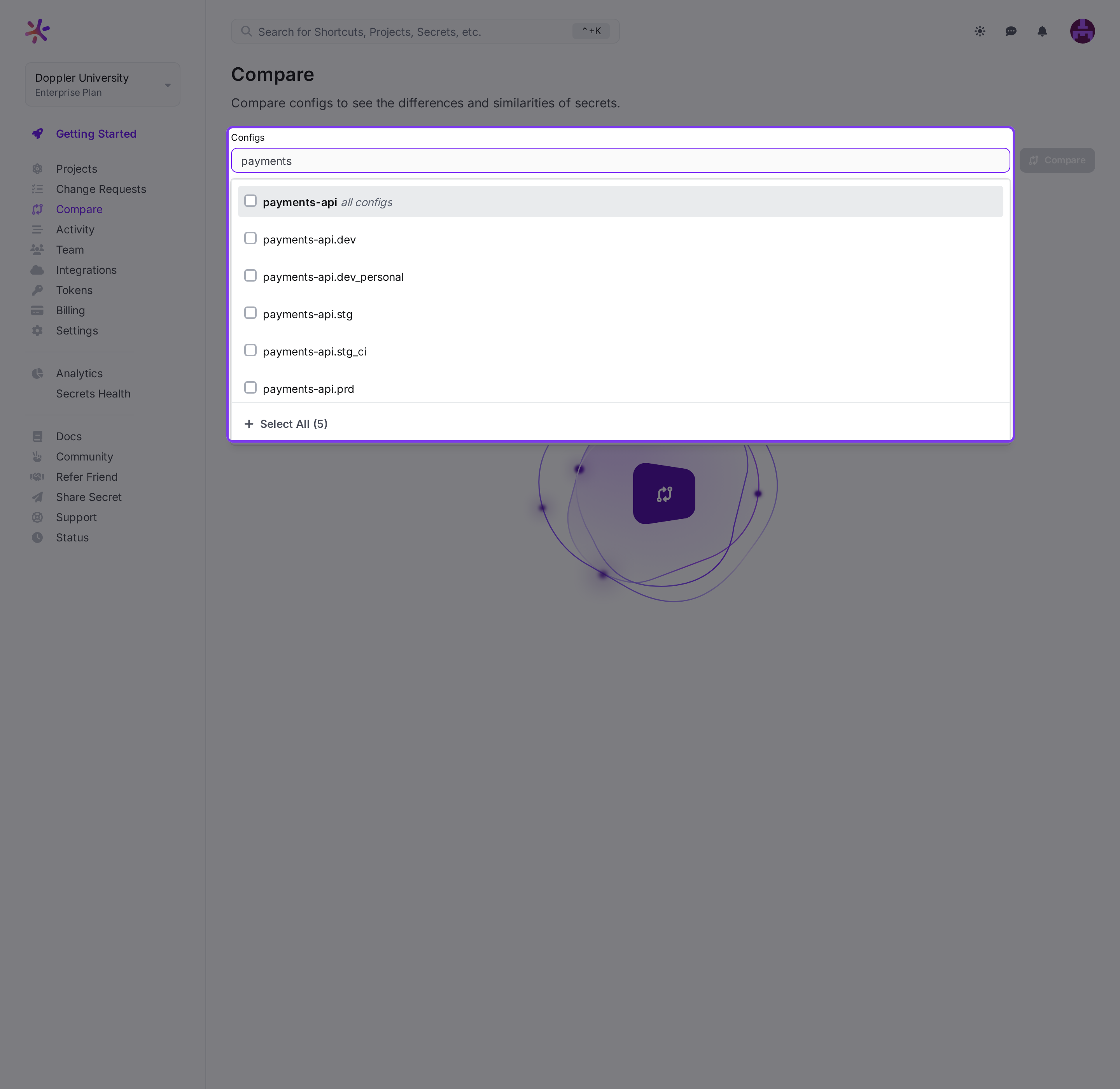1120x1089 pixels.
Task: Click the Support lifebuoy icon
Action: pyautogui.click(x=37, y=518)
